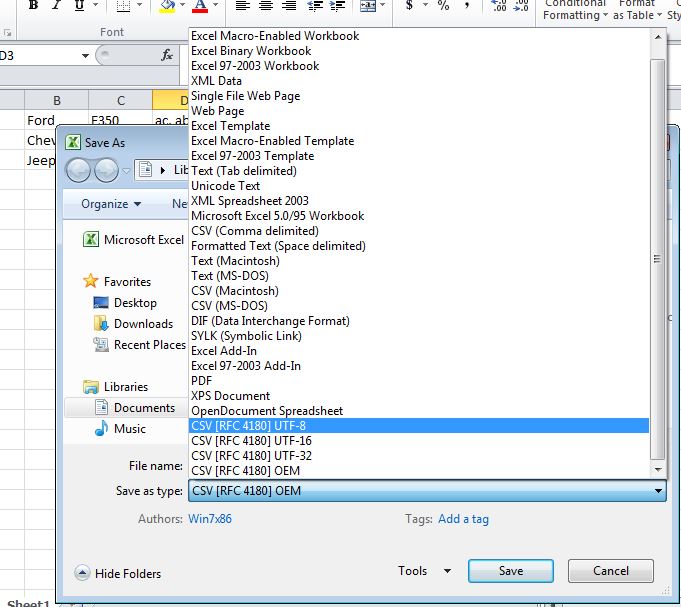Apply percent style format
Viewport: 681px width, 607px height.
point(443,5)
